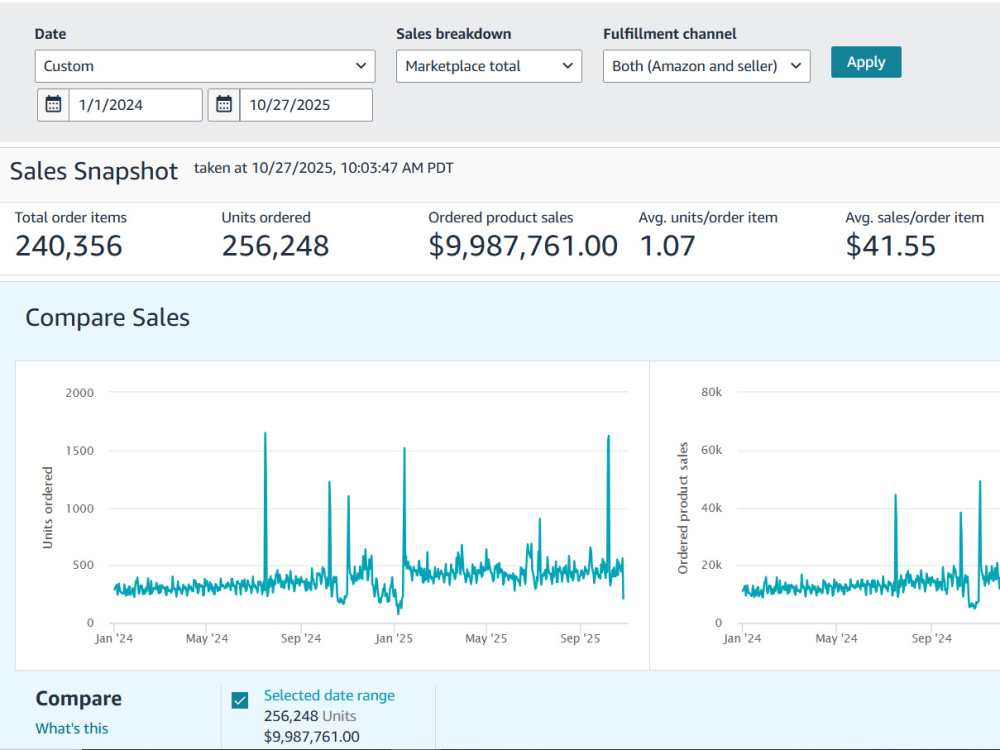The width and height of the screenshot is (1000, 750).
Task: Select the Sep '25 marker on units chart
Action: (580, 638)
